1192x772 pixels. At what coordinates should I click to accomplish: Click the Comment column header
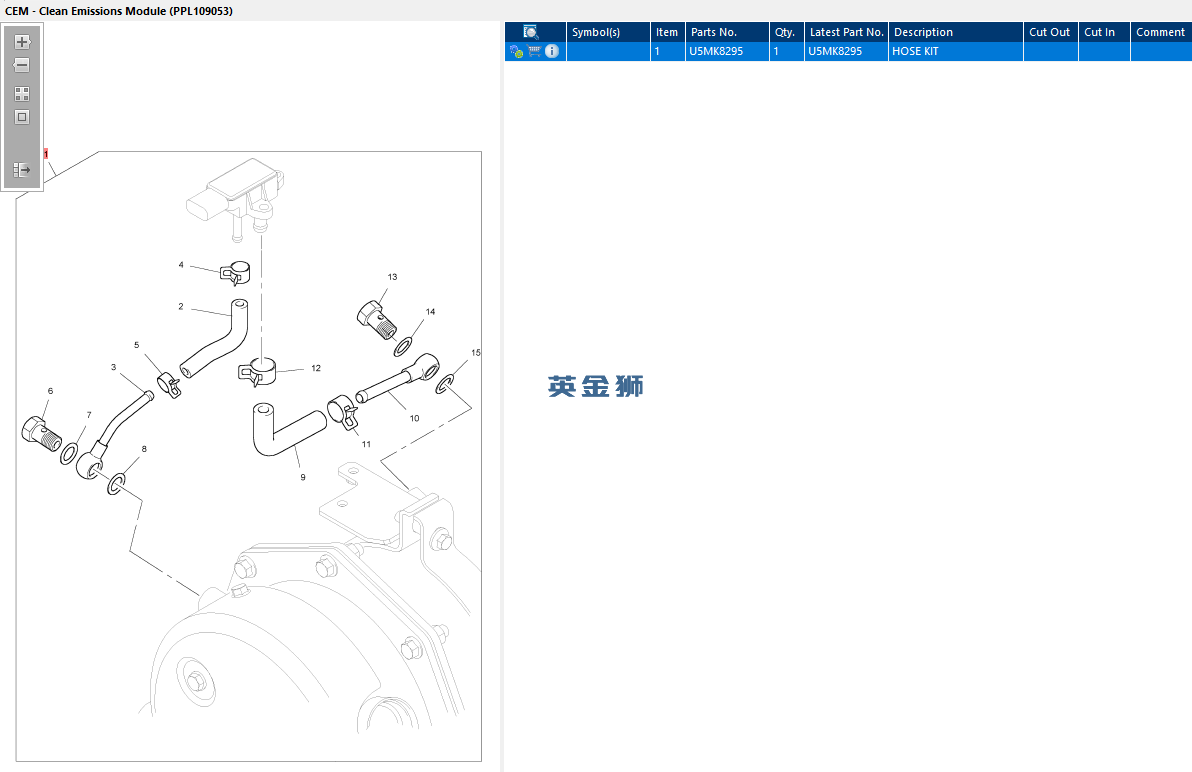tap(1161, 32)
